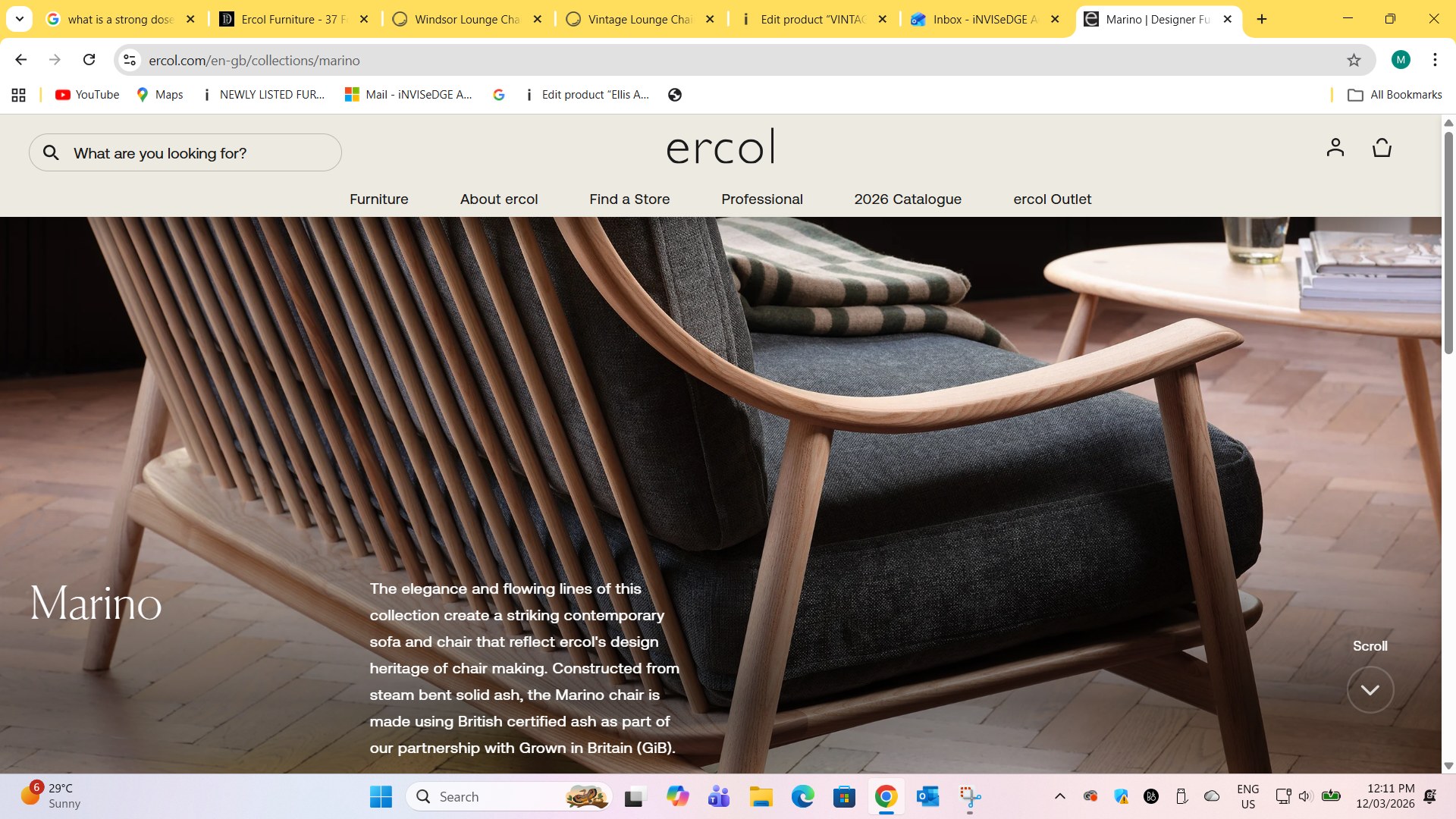Open Microsoft Store from the taskbar

(x=844, y=796)
